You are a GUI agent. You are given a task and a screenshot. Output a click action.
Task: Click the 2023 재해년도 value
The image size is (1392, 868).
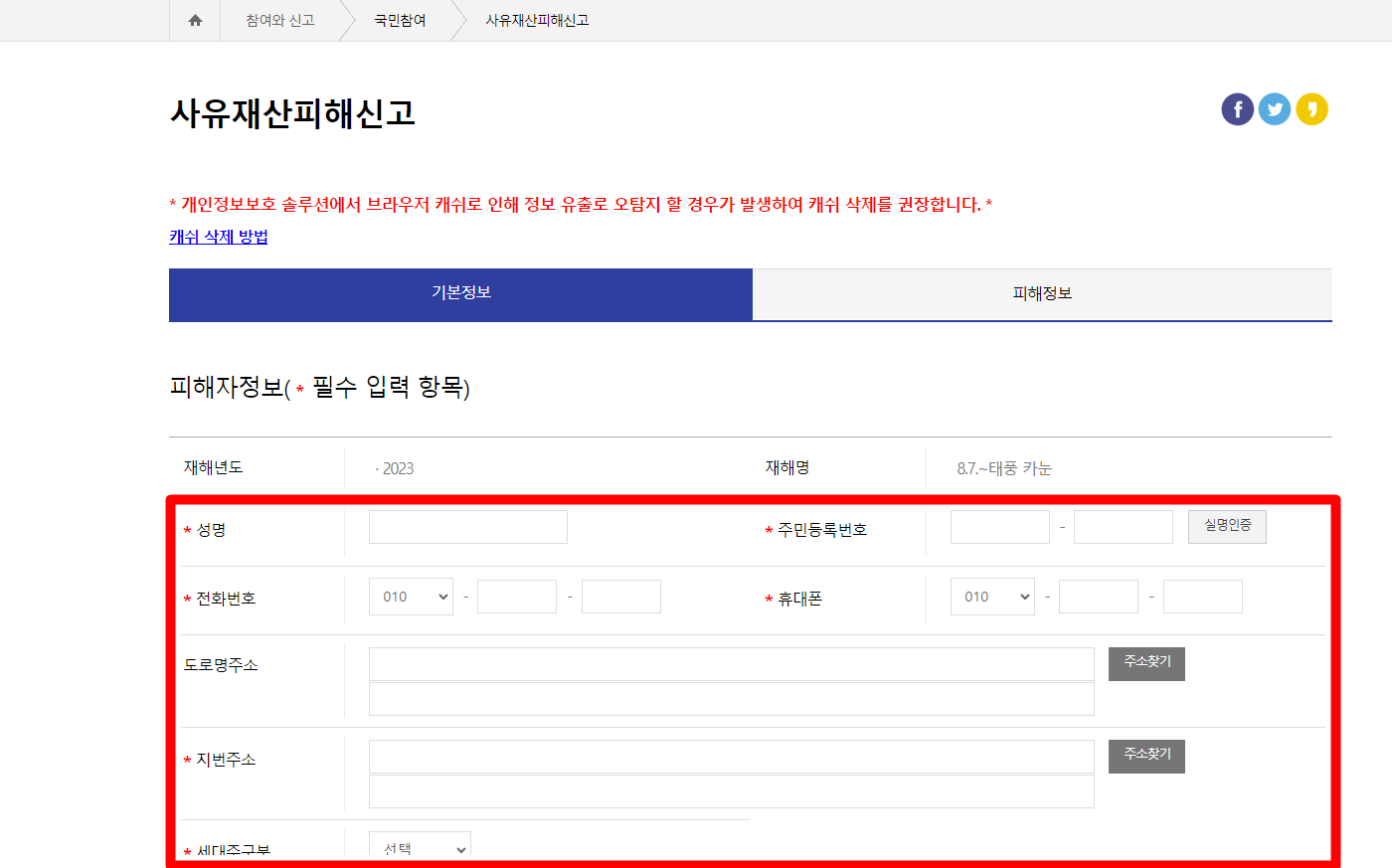tap(398, 468)
